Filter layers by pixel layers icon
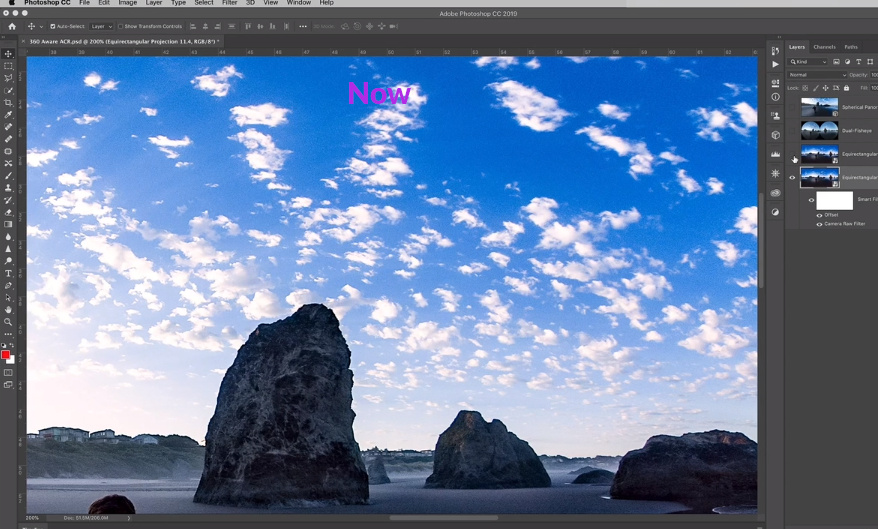The width and height of the screenshot is (878, 529). [x=836, y=62]
